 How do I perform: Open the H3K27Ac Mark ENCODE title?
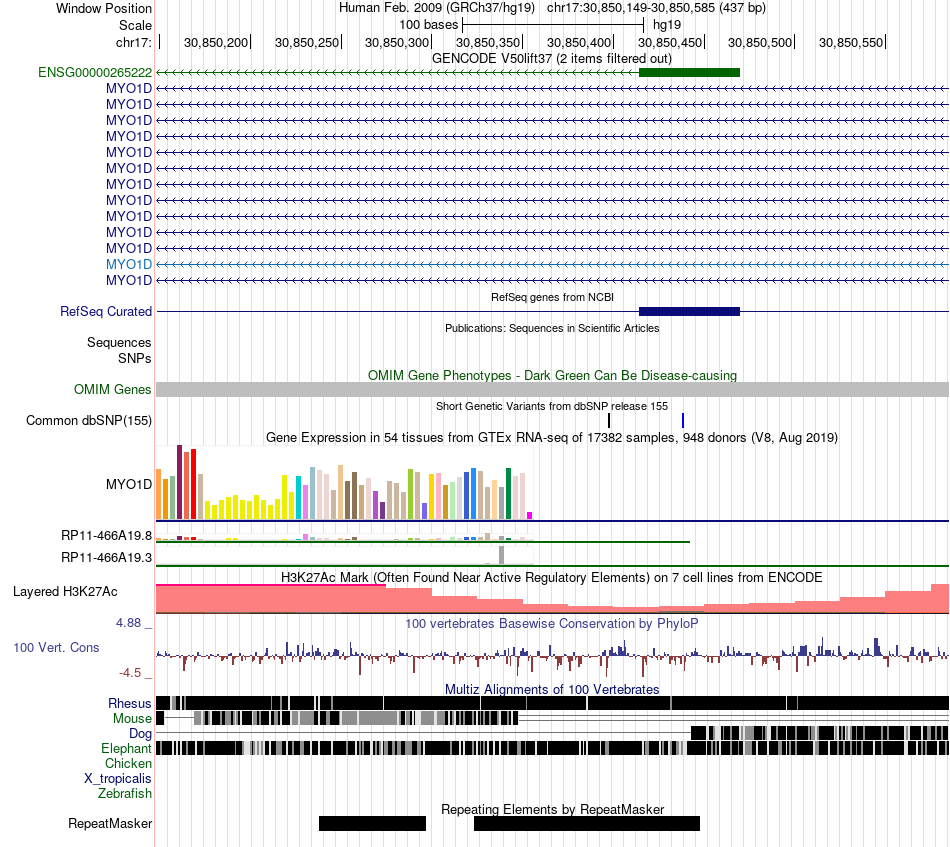tap(552, 577)
